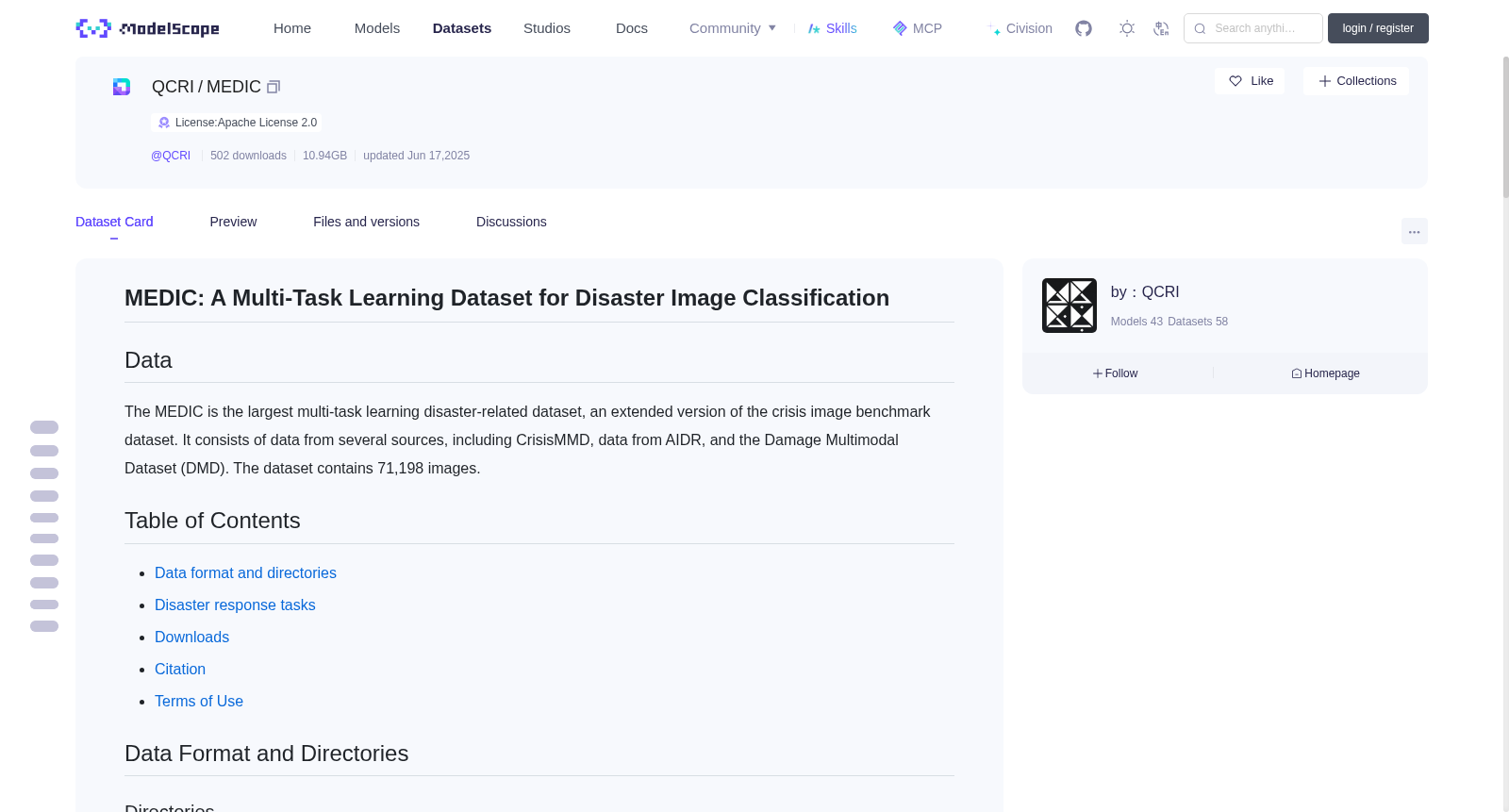The height and width of the screenshot is (812, 1509).
Task: Open the Models nav item
Action: click(377, 28)
